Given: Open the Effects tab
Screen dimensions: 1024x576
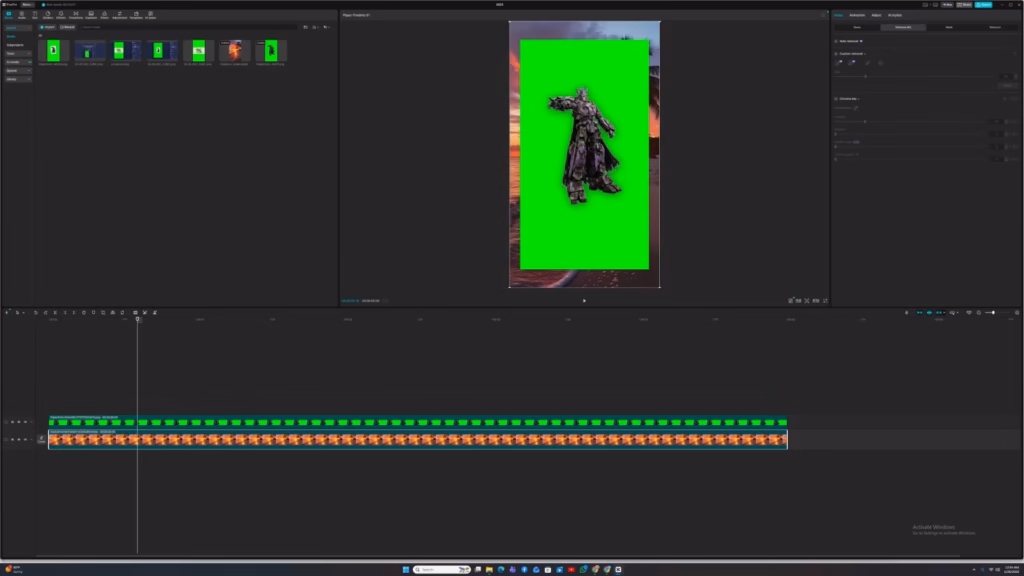Looking at the screenshot, I should tap(61, 14).
